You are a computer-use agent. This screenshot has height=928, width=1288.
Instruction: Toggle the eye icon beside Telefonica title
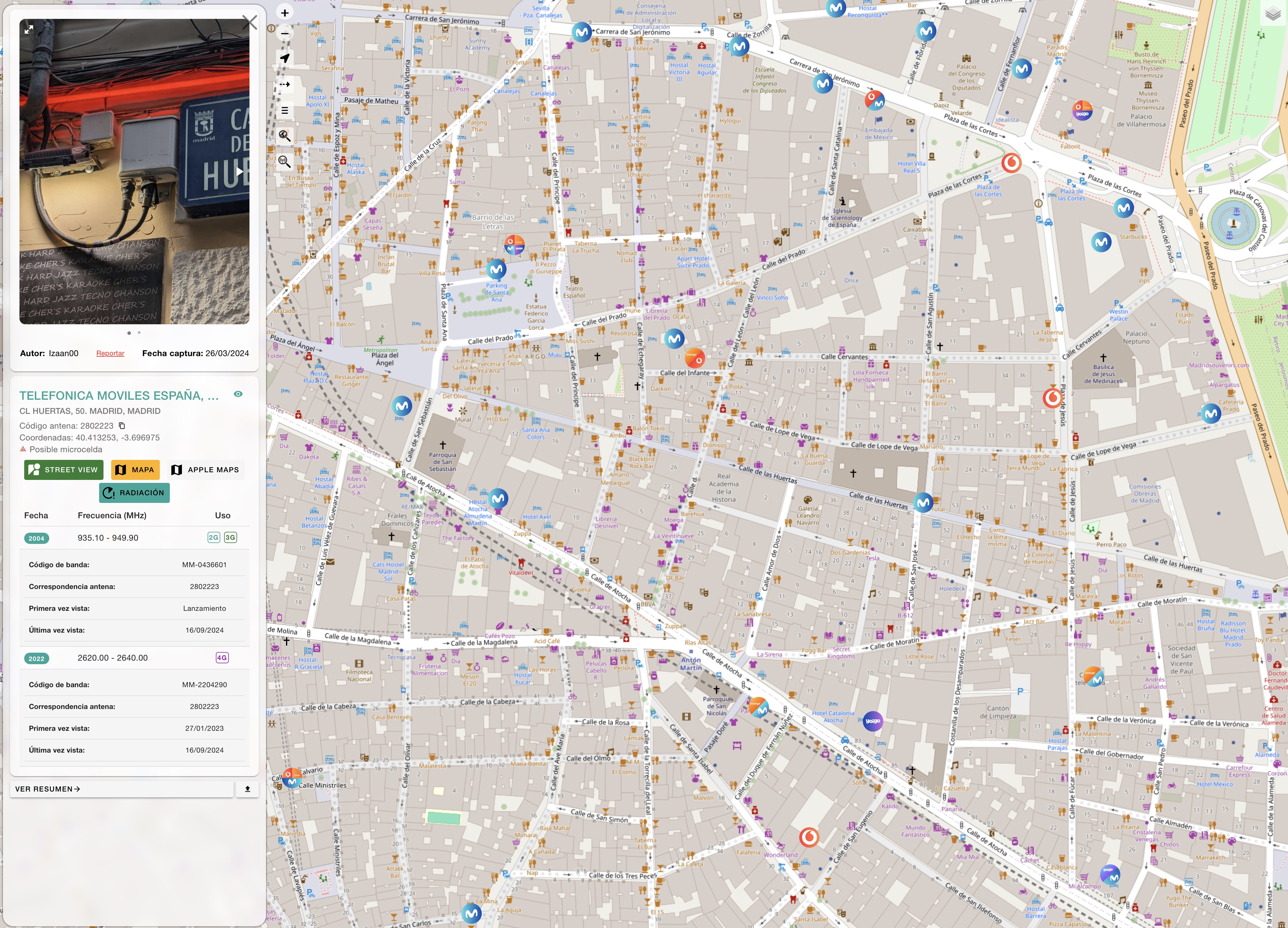(239, 394)
